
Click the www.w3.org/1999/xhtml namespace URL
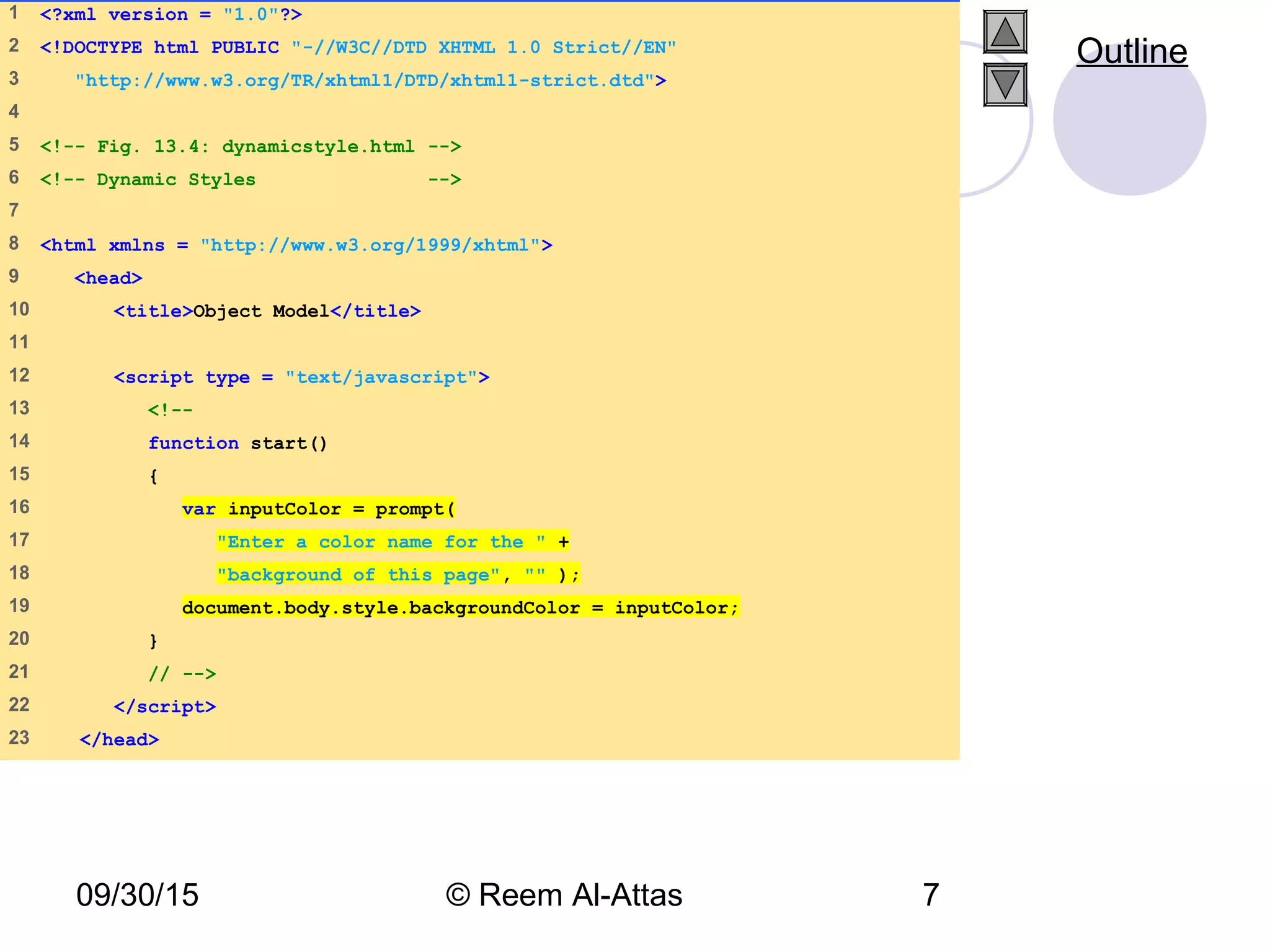point(370,246)
